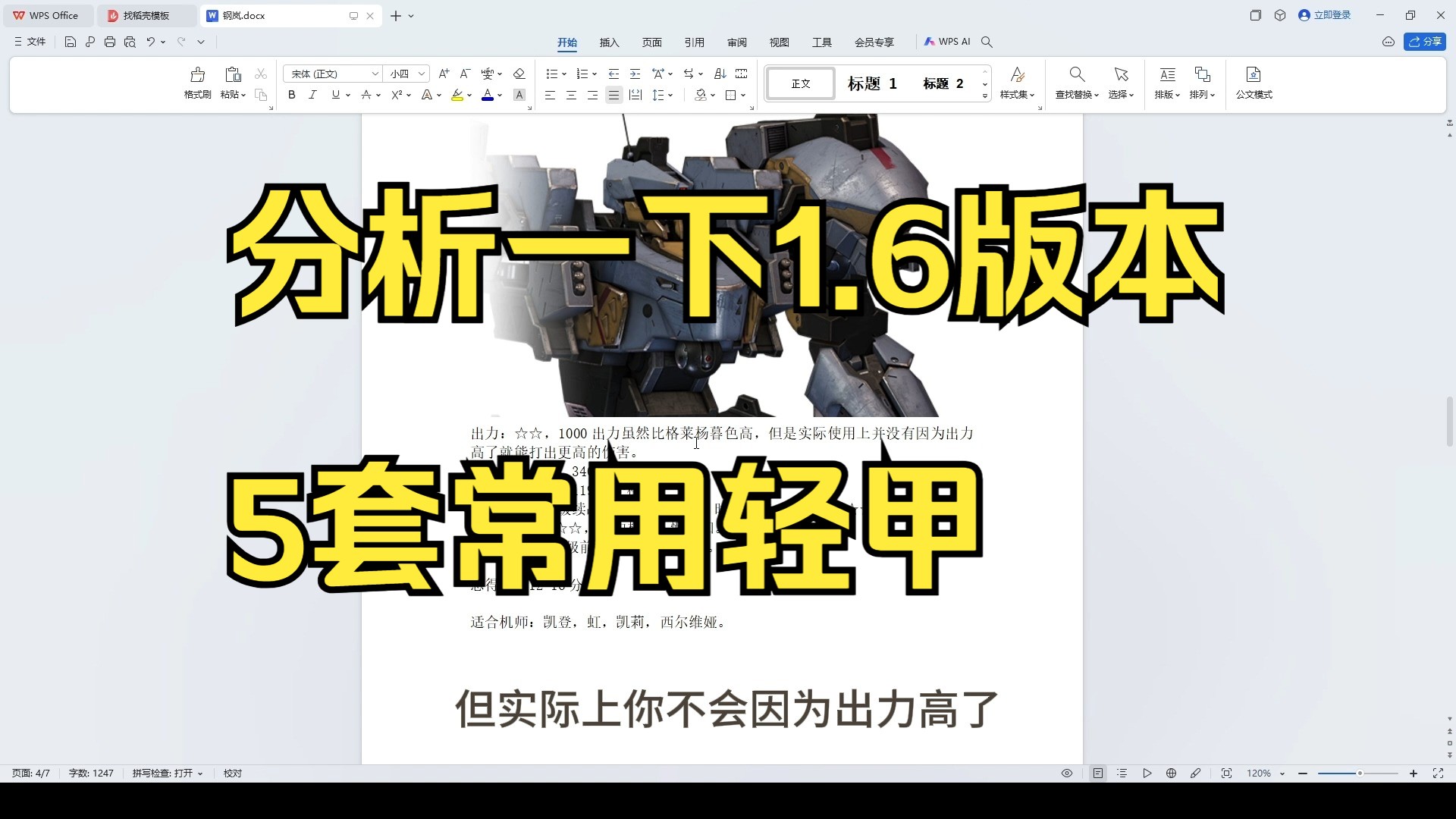Increase font size with the A+ icon

point(444,74)
